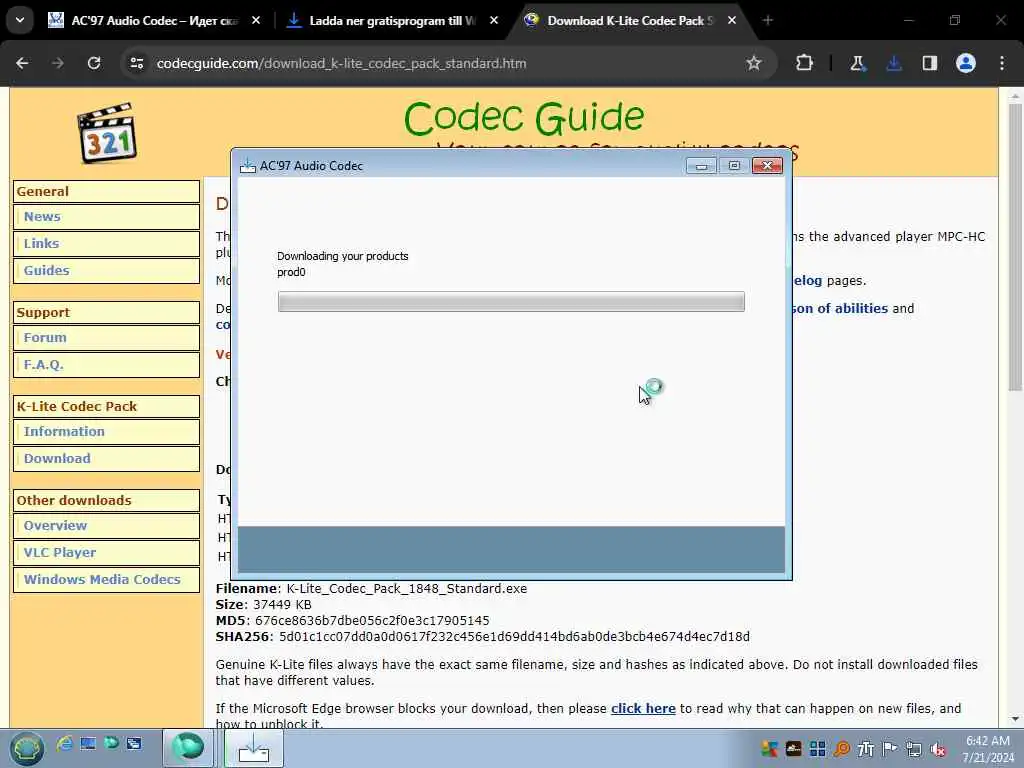The width and height of the screenshot is (1024, 768).
Task: Open the taskbar clock showing 6:42 AM
Action: click(987, 749)
